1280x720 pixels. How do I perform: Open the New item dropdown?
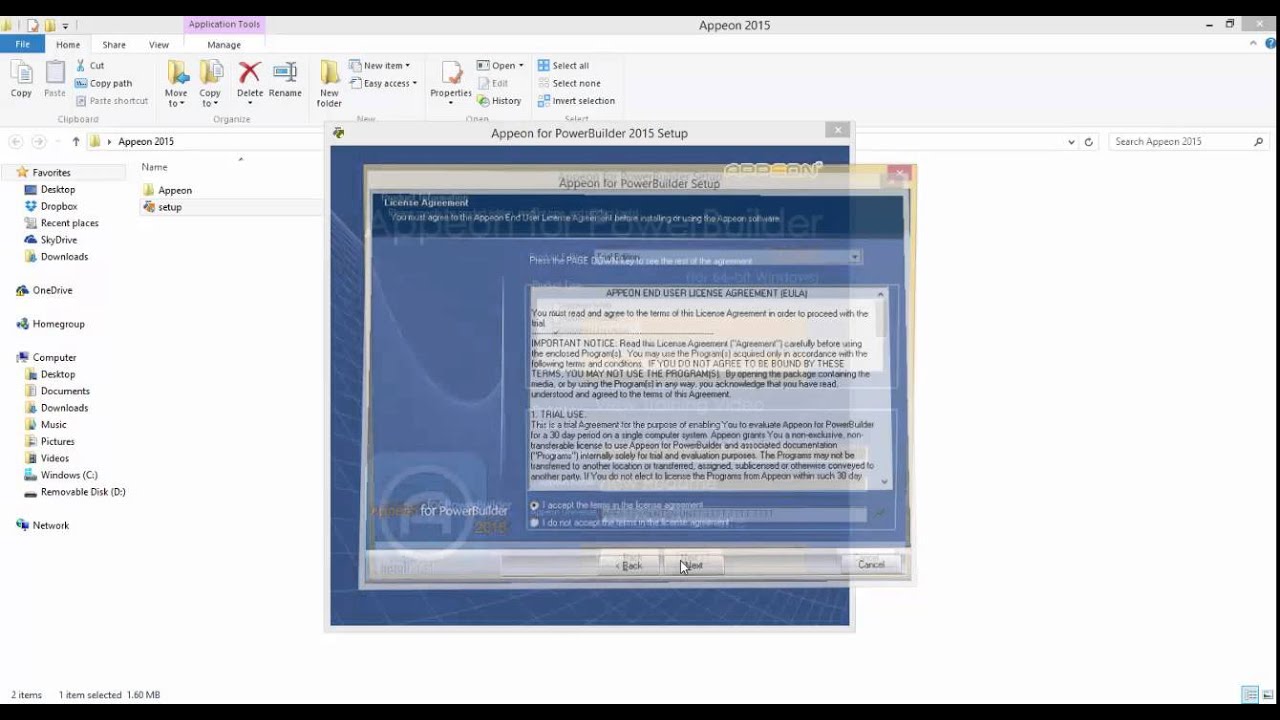380,65
